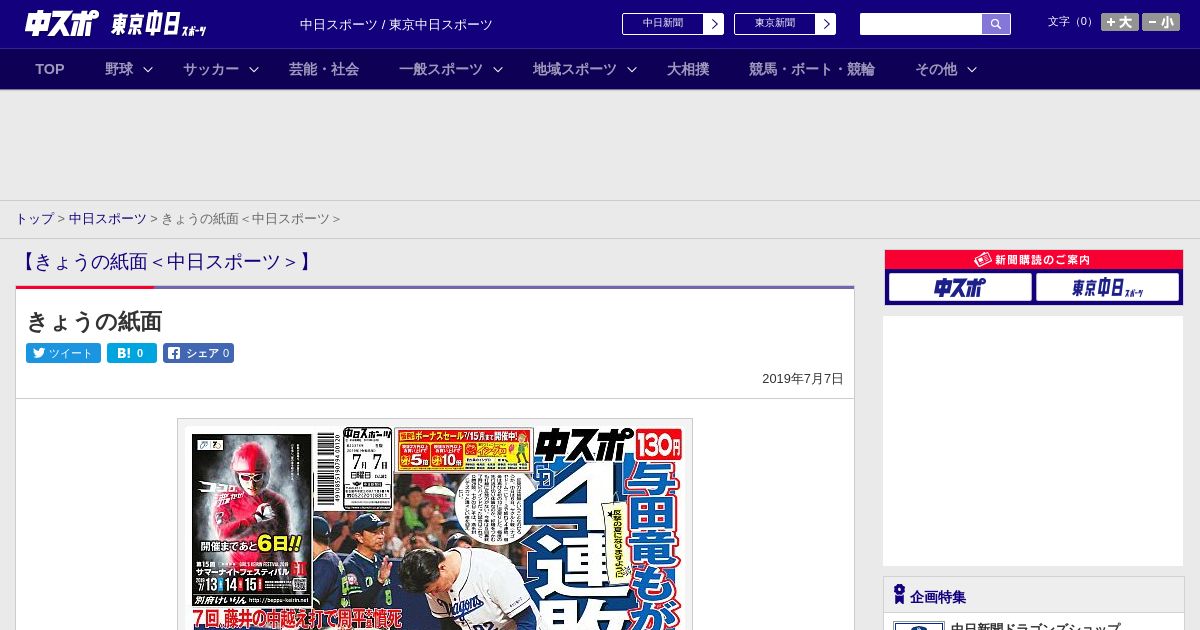This screenshot has height=630, width=1200.
Task: Open the その他 menu item
Action: pyautogui.click(x=936, y=69)
